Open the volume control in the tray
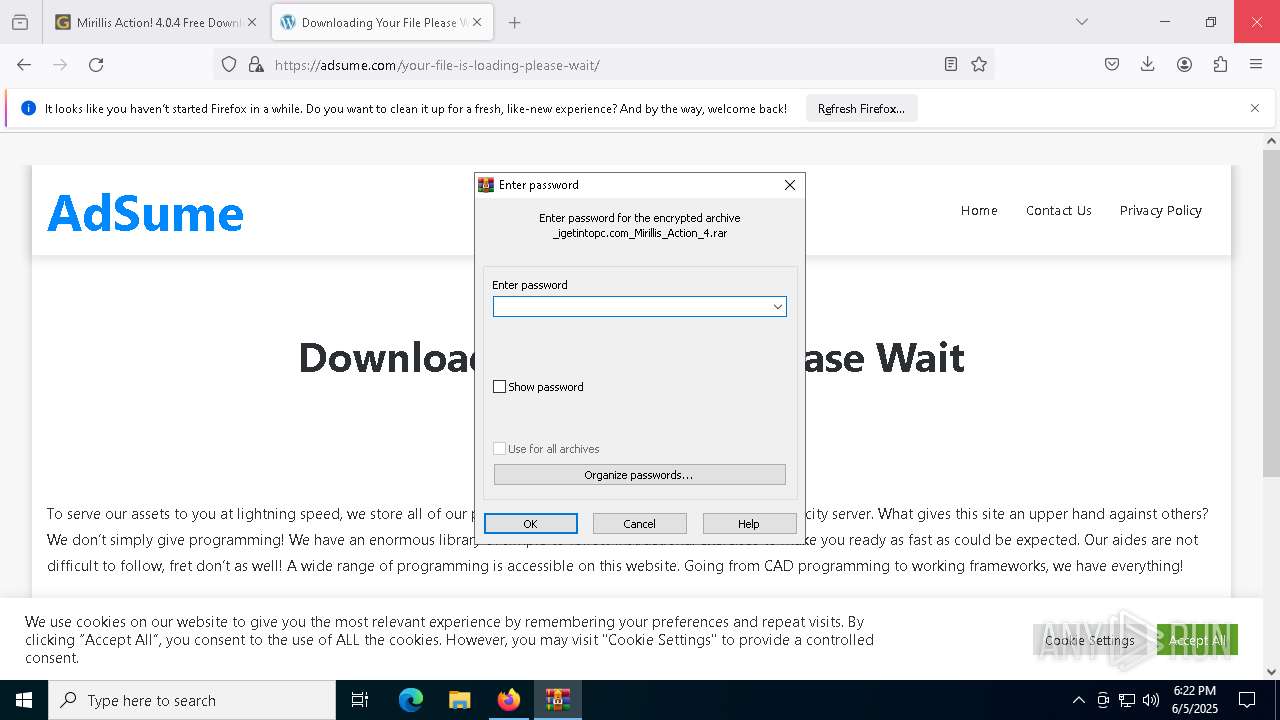Viewport: 1280px width, 720px height. tap(1150, 700)
